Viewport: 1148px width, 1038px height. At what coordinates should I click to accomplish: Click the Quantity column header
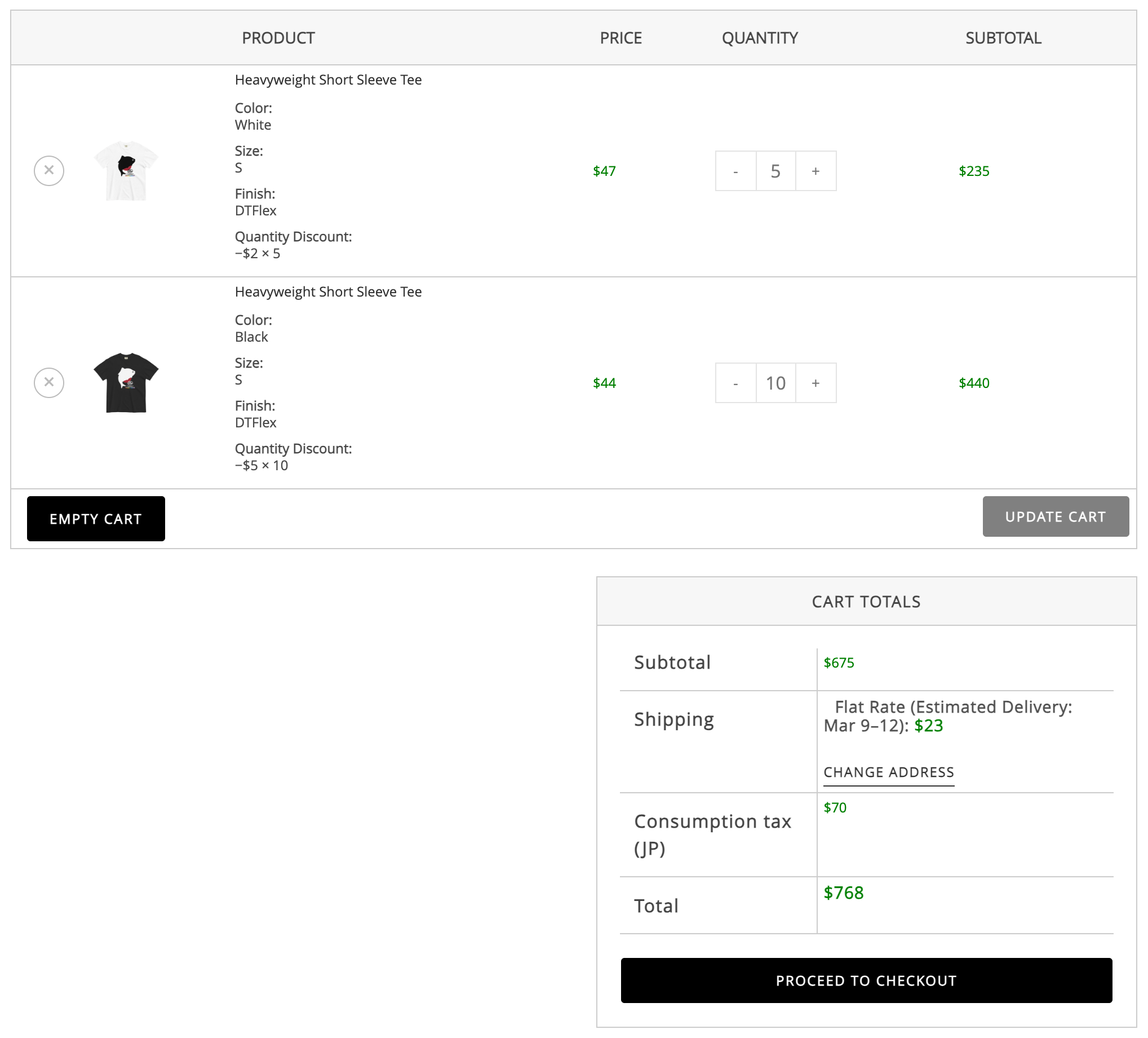[760, 38]
